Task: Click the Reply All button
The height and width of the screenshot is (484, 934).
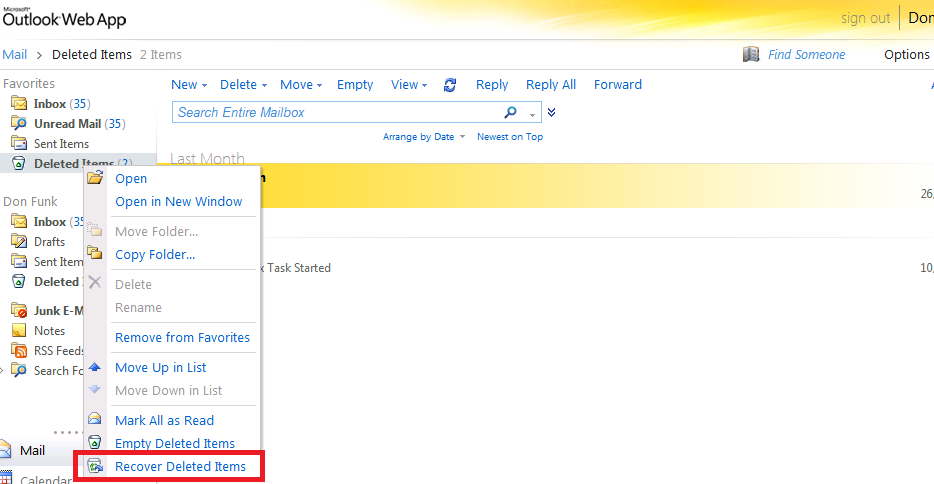Action: coord(550,85)
